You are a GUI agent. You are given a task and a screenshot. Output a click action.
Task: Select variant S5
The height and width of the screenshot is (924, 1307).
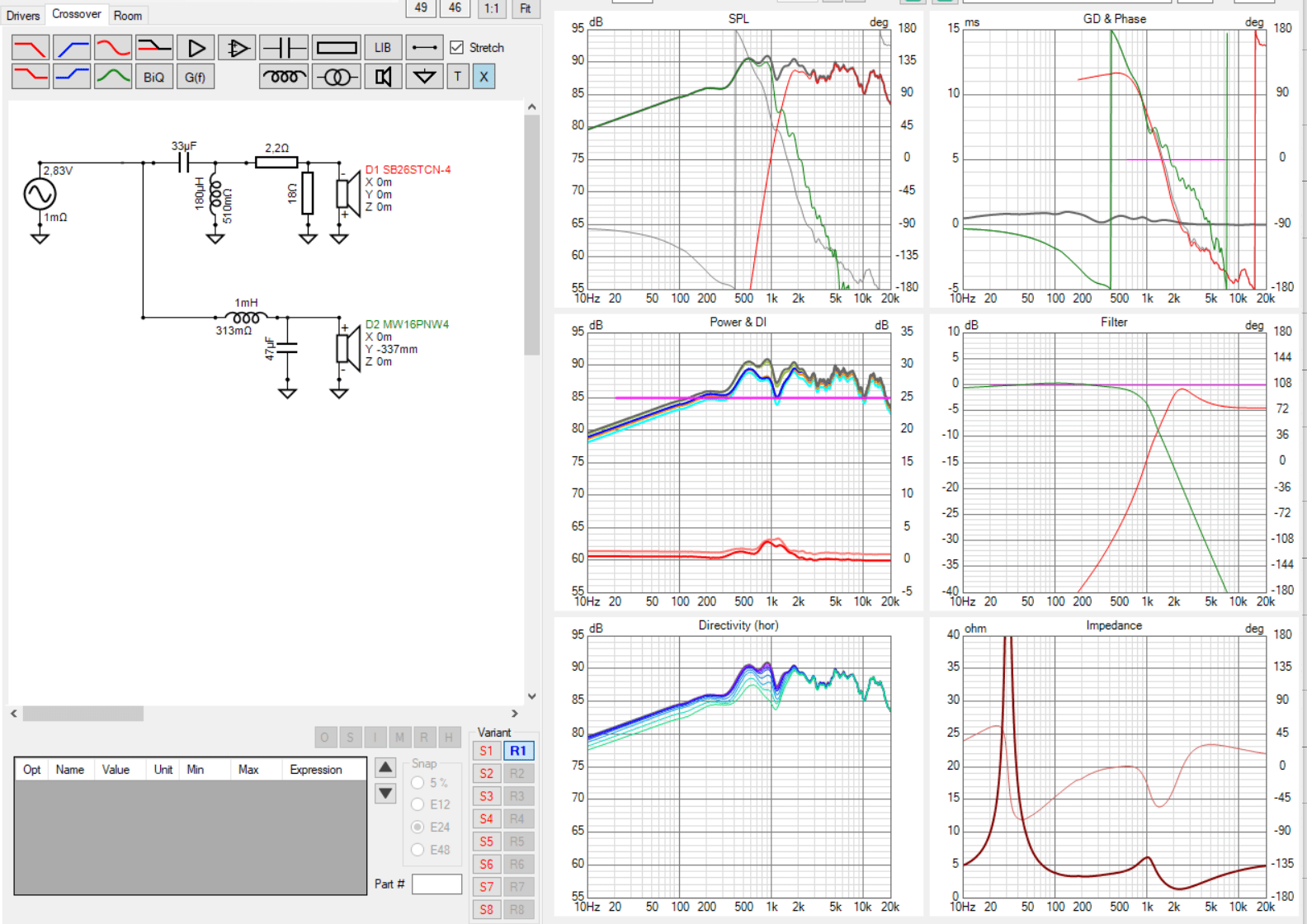pos(487,841)
